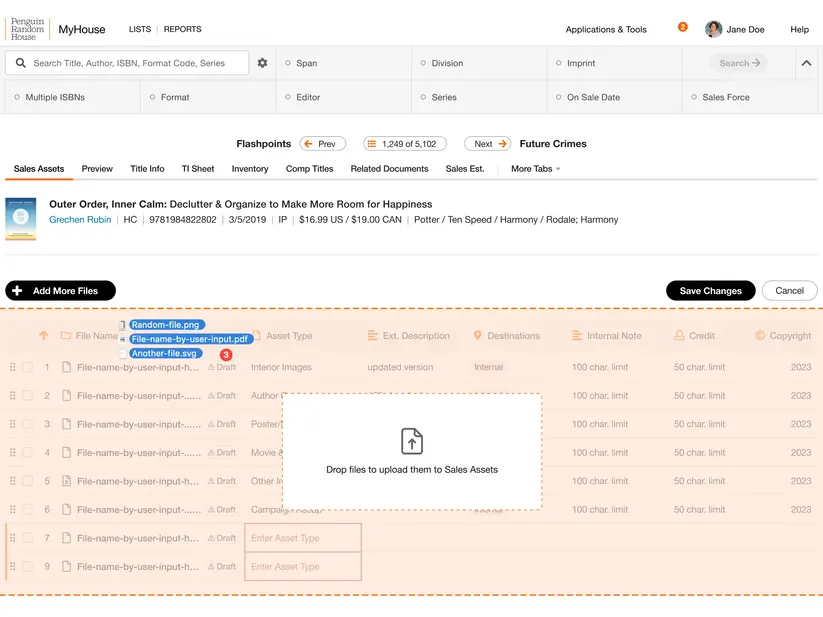Click the Internal Note lines icon in header
This screenshot has height=617, width=823.
[x=576, y=335]
